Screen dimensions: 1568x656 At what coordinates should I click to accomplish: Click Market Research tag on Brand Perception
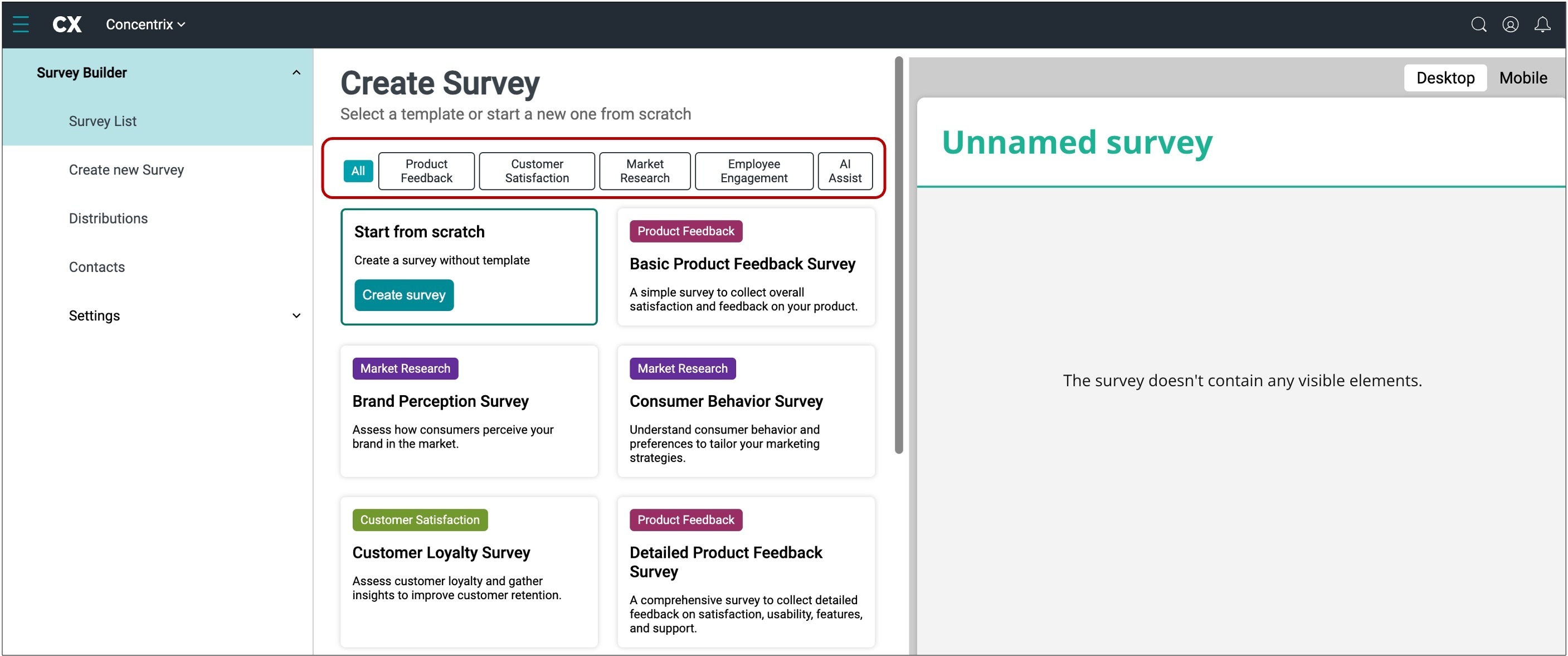405,368
